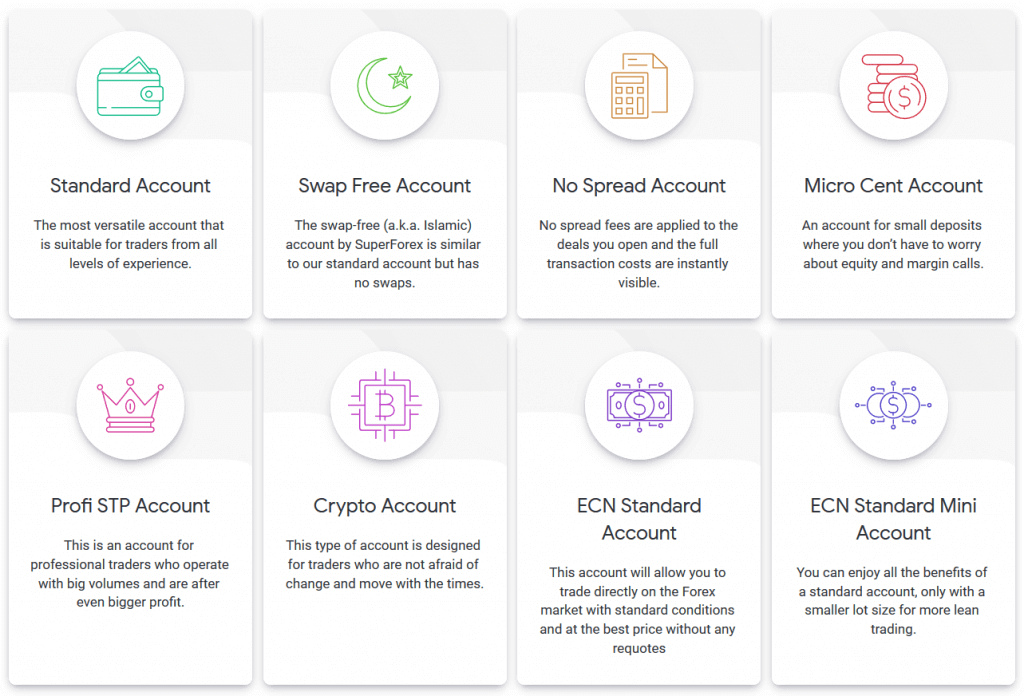Click the dollar banknote ECN Standard icon
This screenshot has height=696, width=1024.
click(x=638, y=405)
